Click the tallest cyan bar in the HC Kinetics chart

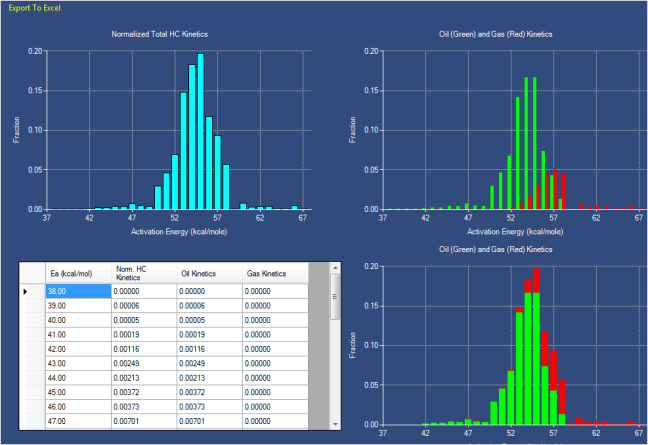[201, 132]
